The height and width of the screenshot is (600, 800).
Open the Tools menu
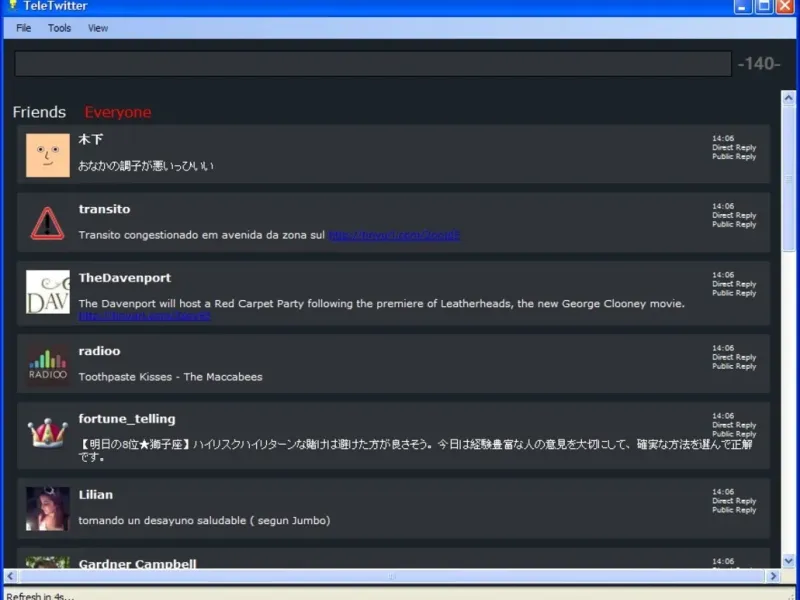click(59, 28)
